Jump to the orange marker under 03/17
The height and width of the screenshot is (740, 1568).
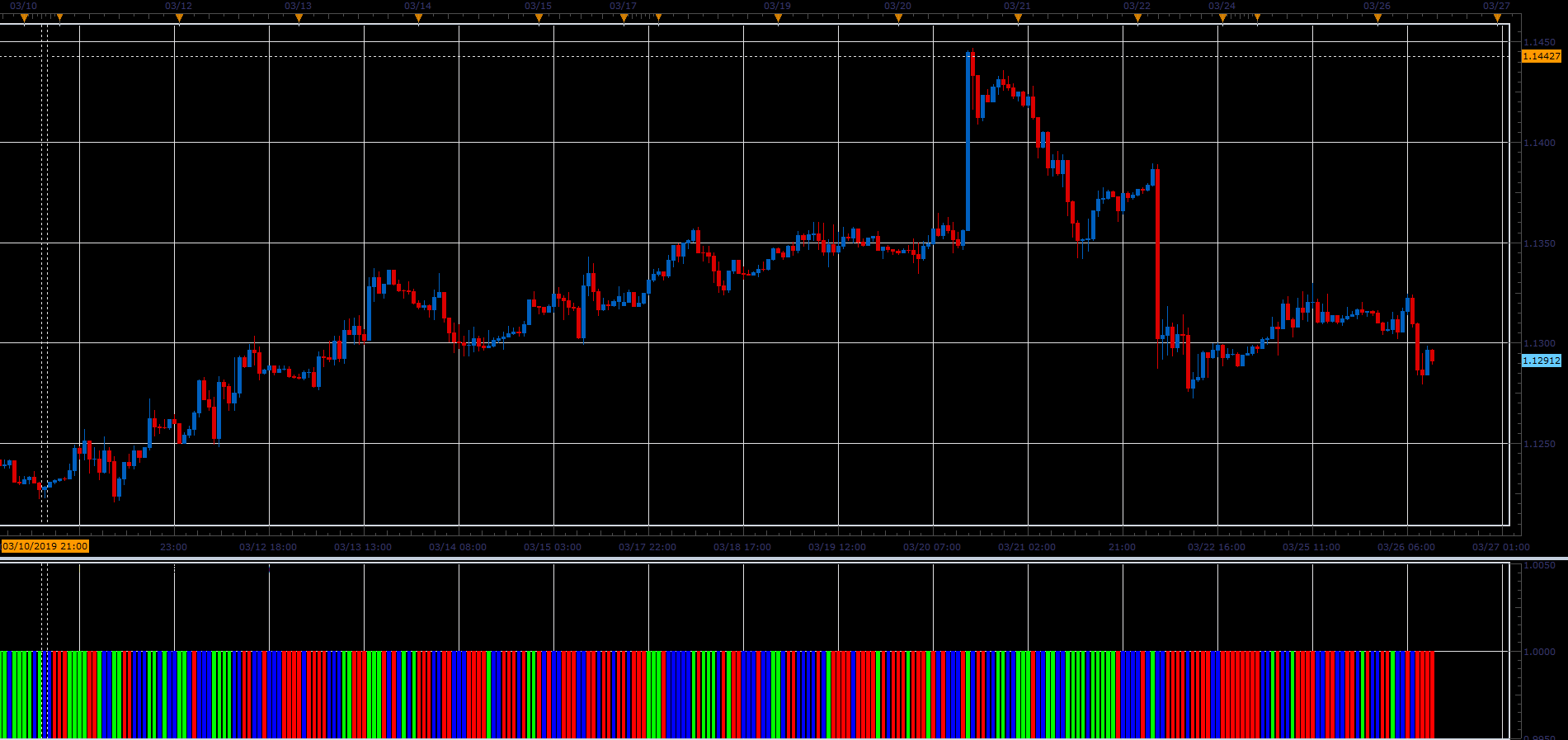[x=624, y=18]
